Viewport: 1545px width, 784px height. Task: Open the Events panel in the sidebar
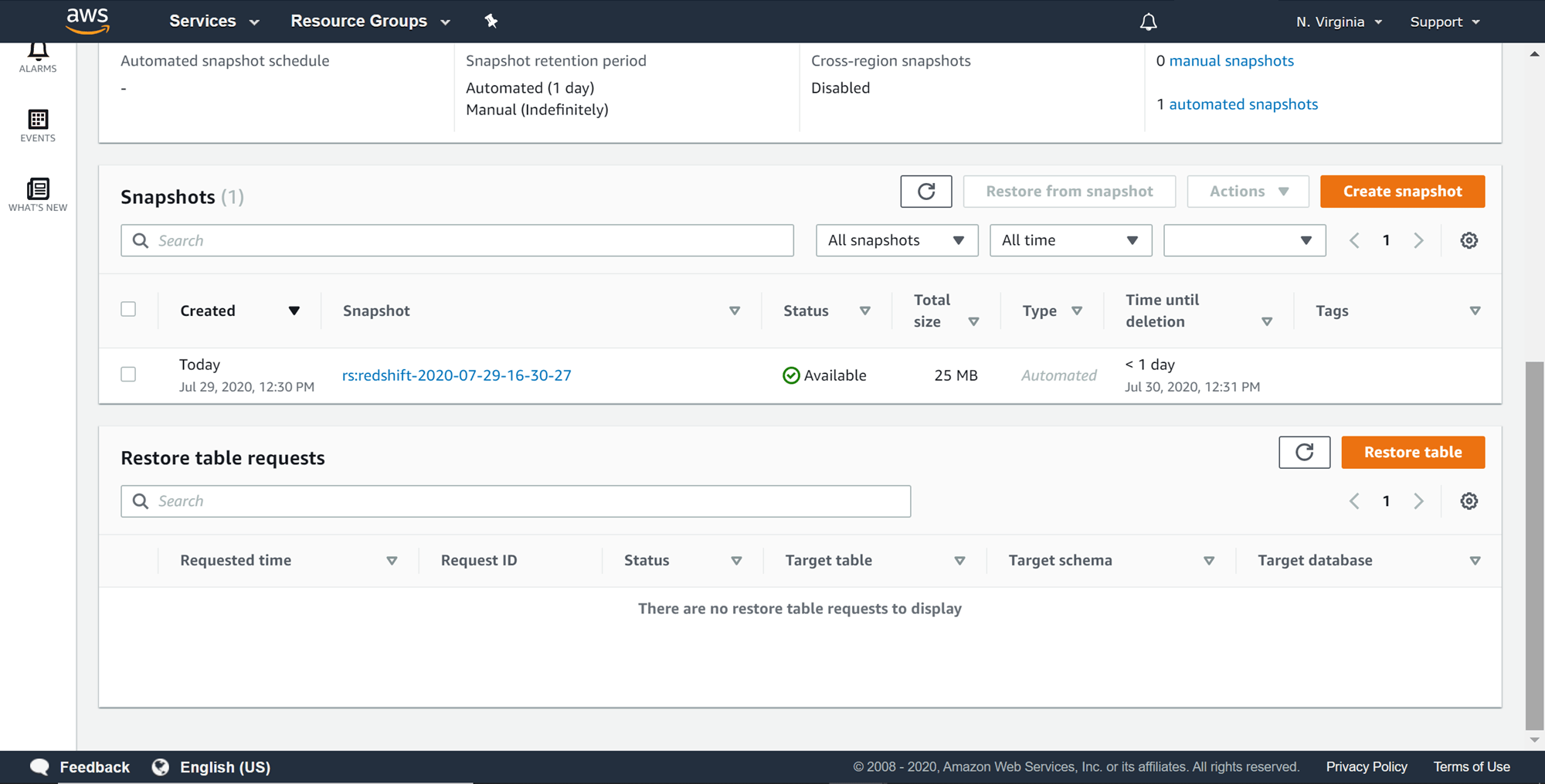click(x=37, y=126)
